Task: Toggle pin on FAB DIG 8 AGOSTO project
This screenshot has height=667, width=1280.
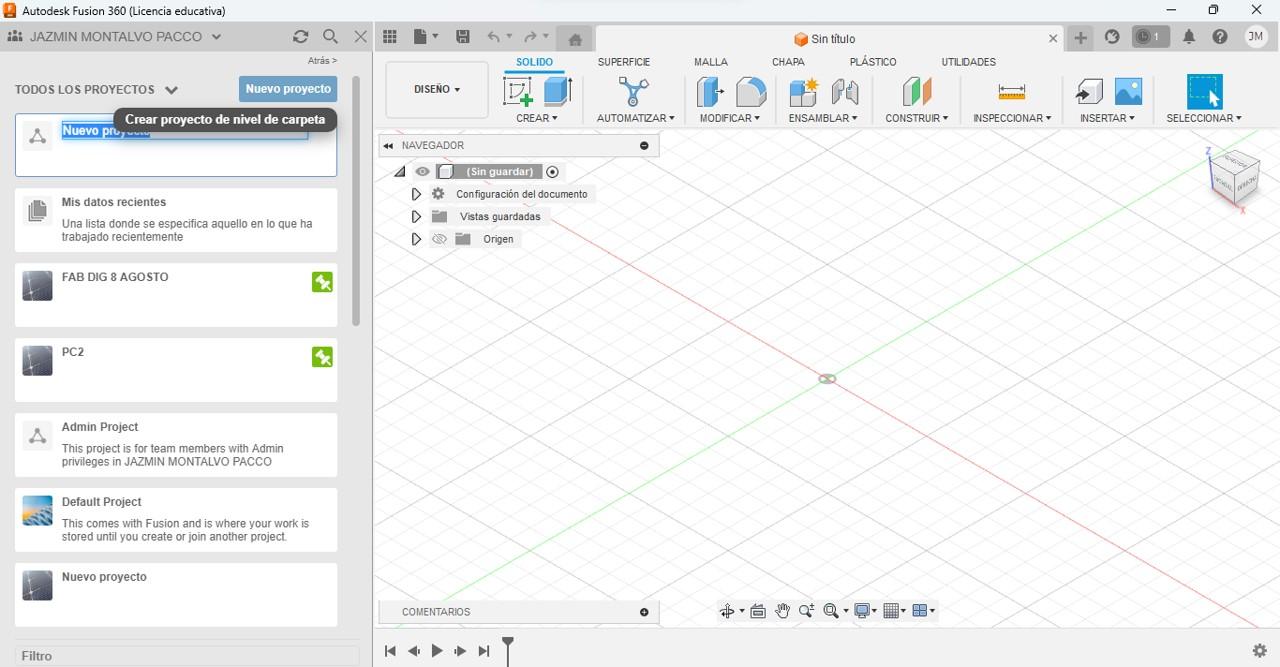Action: pos(322,282)
